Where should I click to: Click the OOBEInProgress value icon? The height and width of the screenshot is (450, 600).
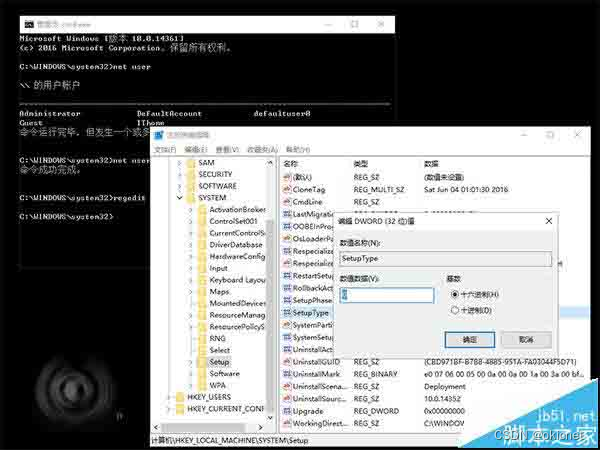point(287,227)
